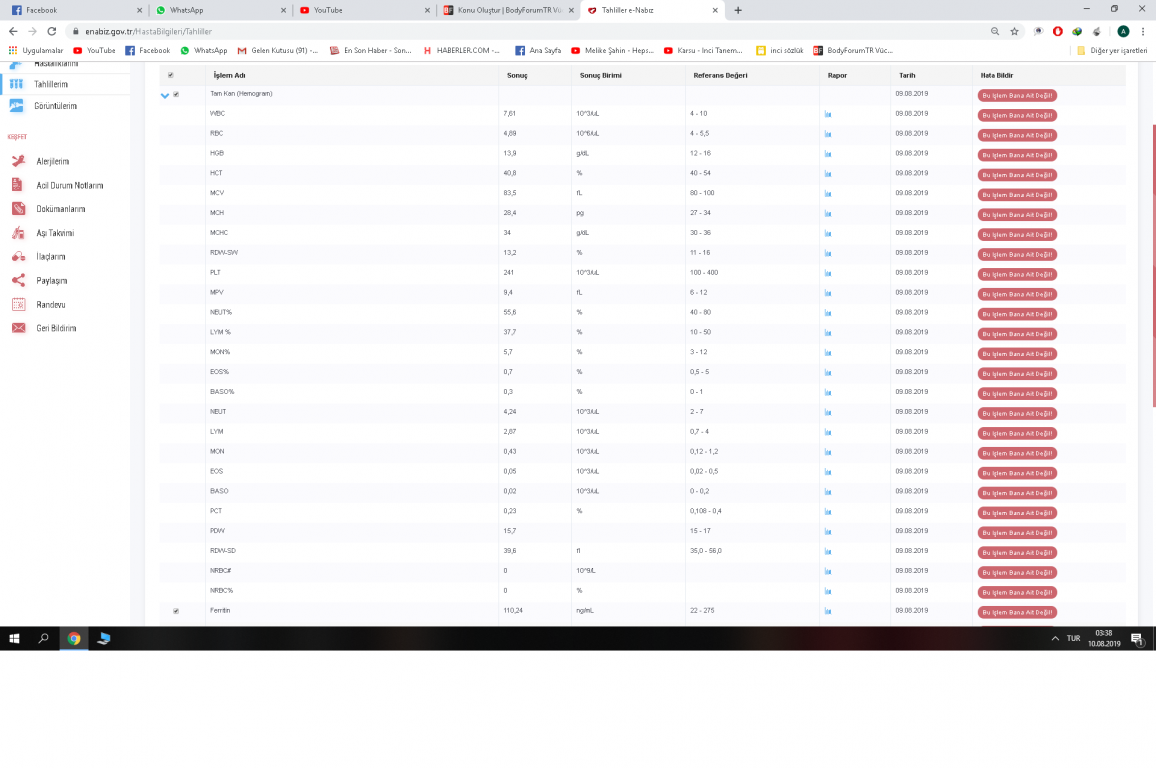This screenshot has width=1156, height=768.
Task: Bookmark this page with the star icon
Action: pos(1014,32)
